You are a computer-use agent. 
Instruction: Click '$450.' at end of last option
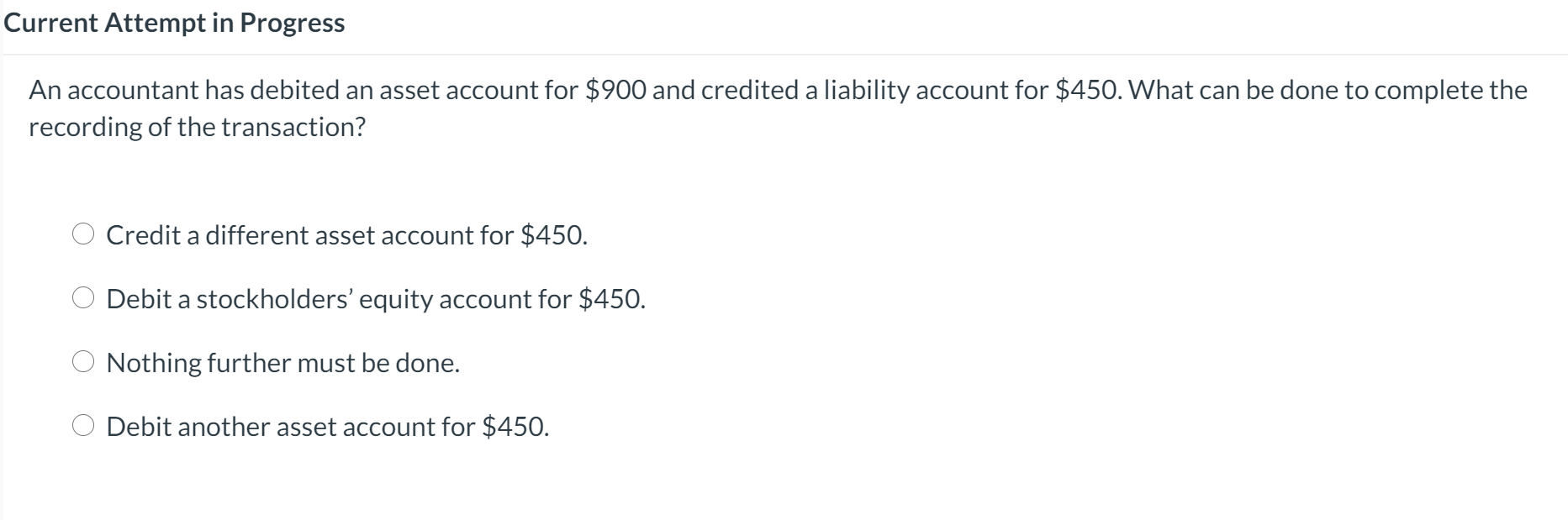pos(515,427)
